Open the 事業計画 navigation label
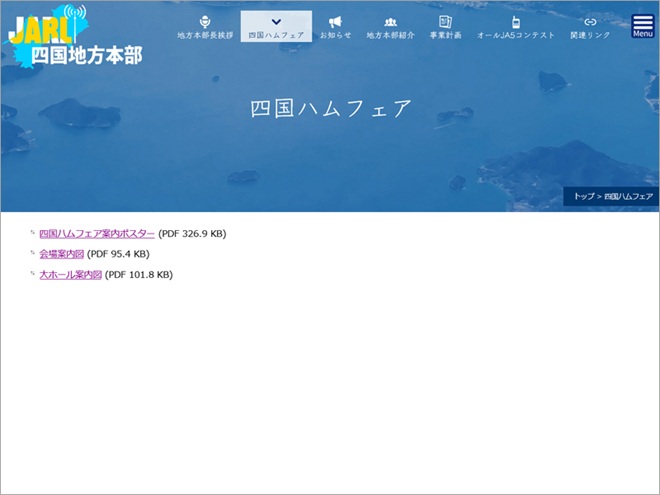660x495 pixels. pos(445,35)
